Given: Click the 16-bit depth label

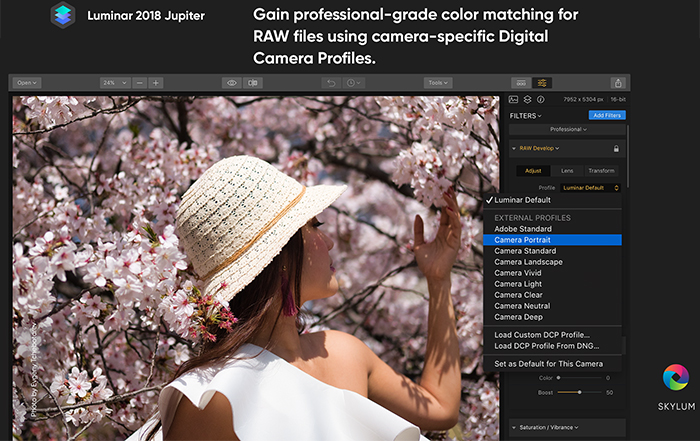Looking at the screenshot, I should tap(618, 100).
